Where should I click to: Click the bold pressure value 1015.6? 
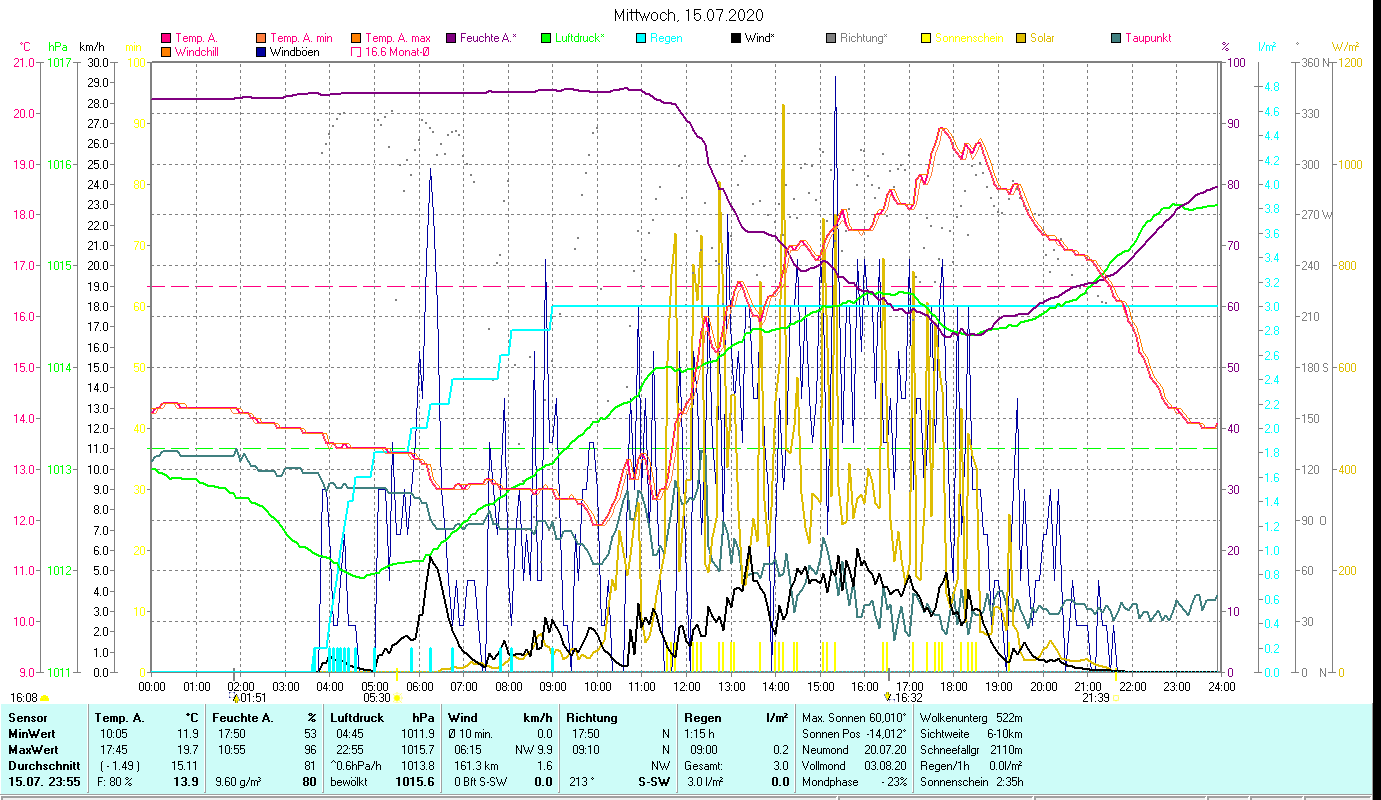point(415,781)
